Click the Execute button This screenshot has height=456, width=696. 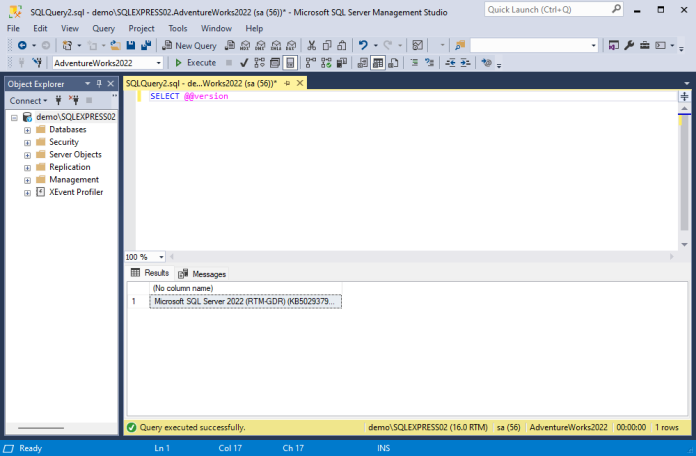point(196,63)
